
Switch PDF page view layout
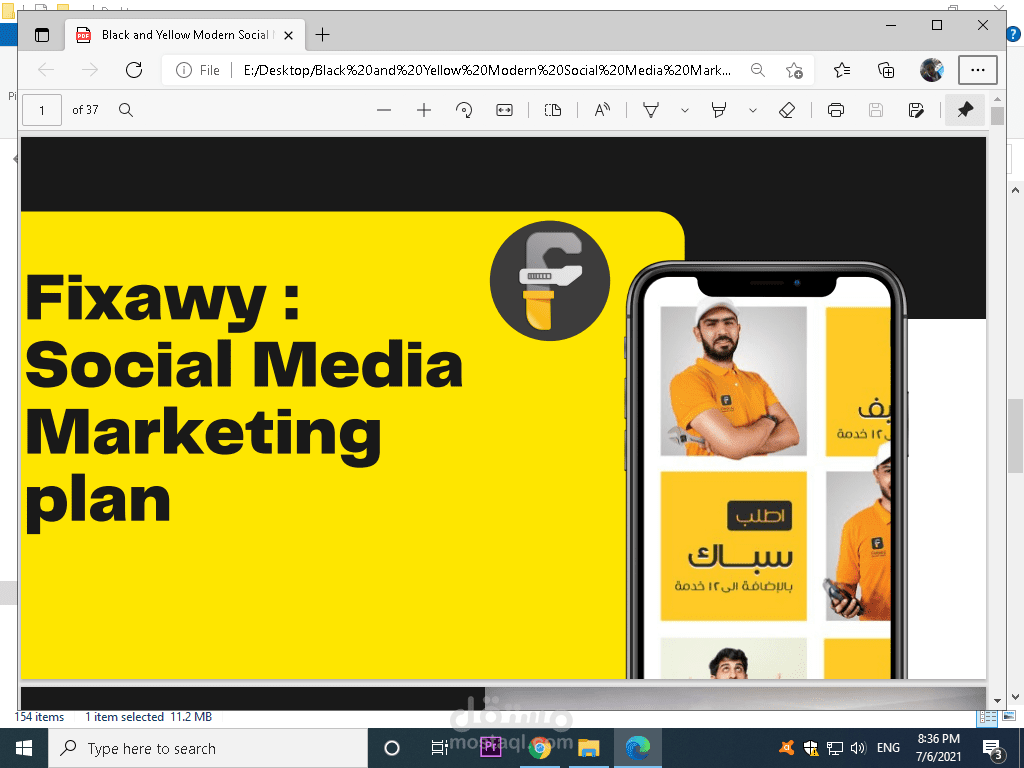point(552,110)
